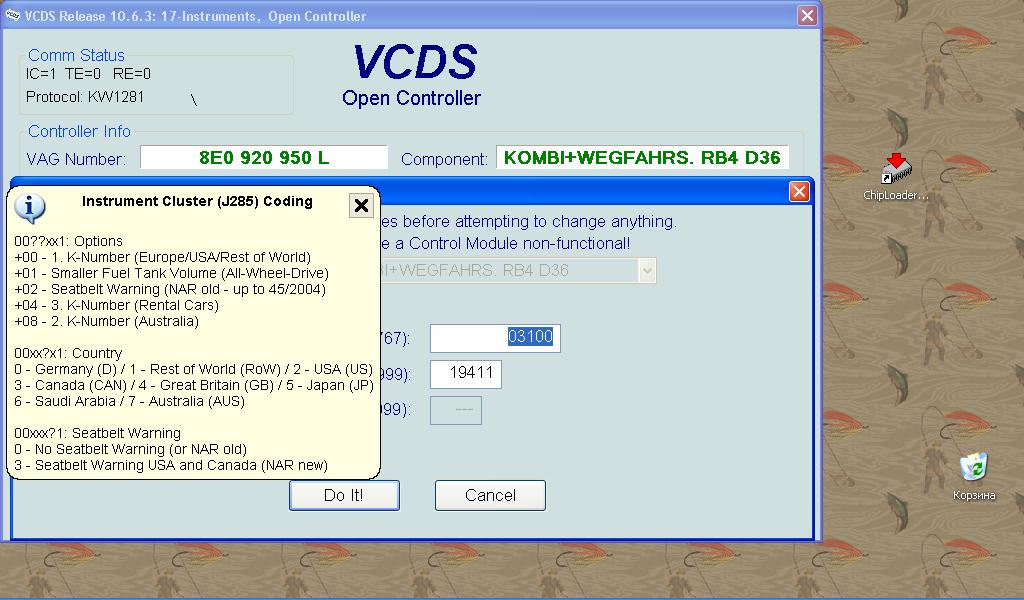Click the Do It! button
1024x600 pixels.
tap(344, 496)
